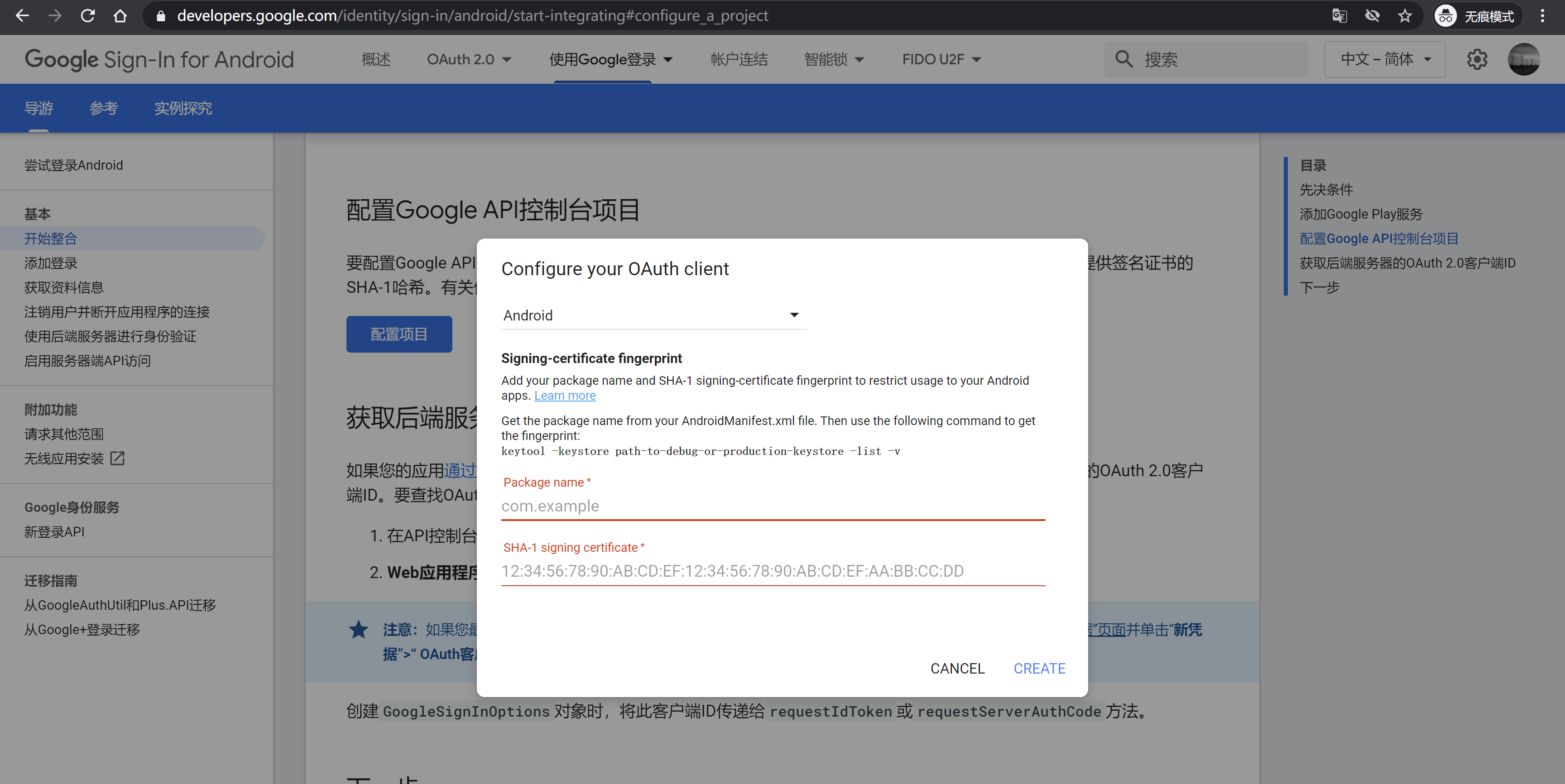The image size is (1565, 784).
Task: Open the 中文 – 简体 language dropdown
Action: point(1385,59)
